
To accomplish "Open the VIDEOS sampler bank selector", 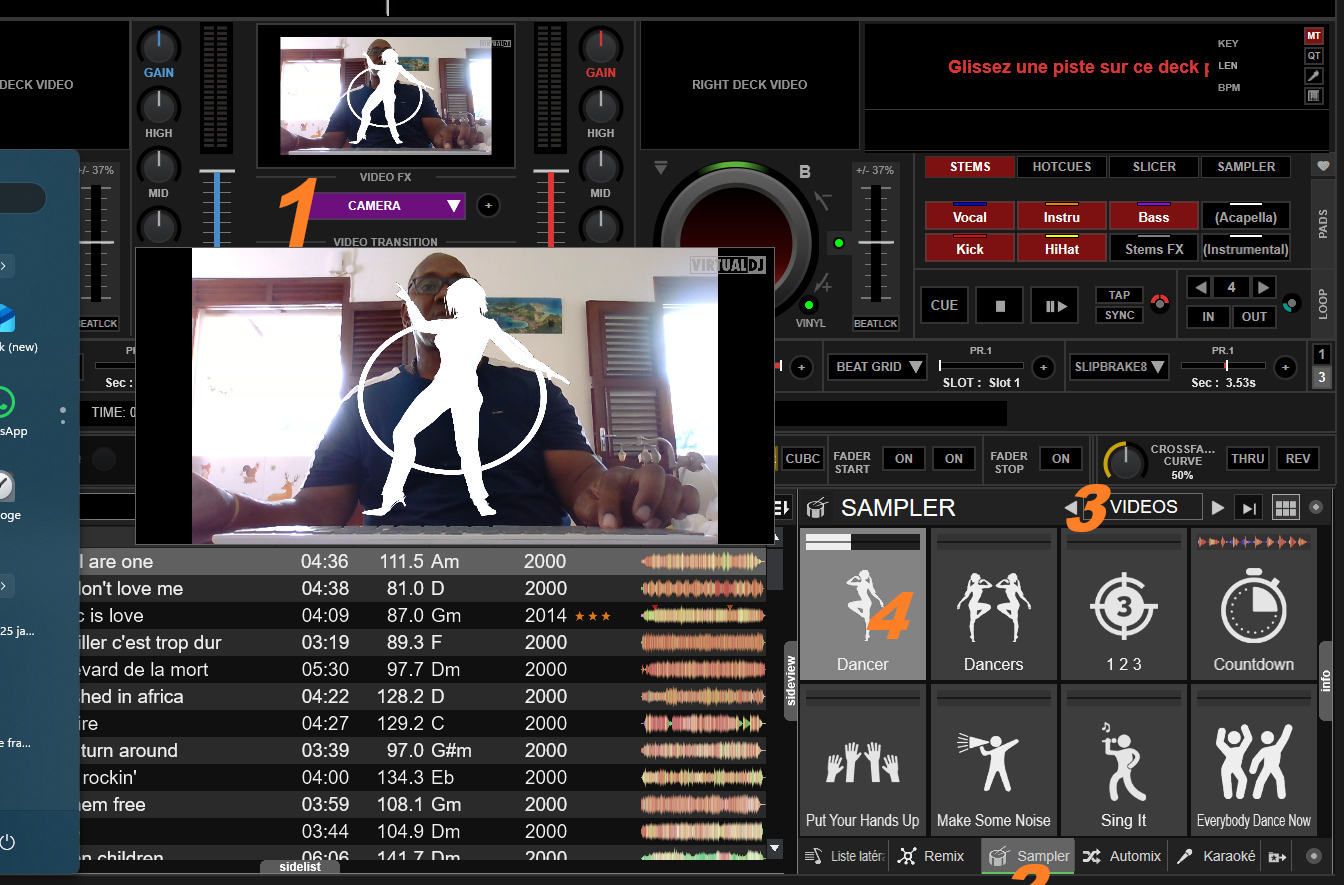I will 1144,507.
